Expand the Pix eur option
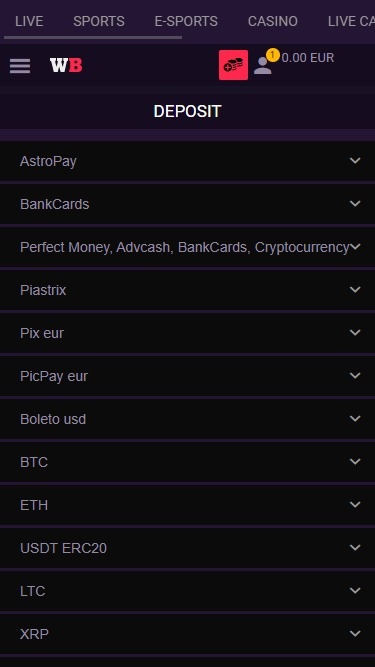 [x=188, y=333]
